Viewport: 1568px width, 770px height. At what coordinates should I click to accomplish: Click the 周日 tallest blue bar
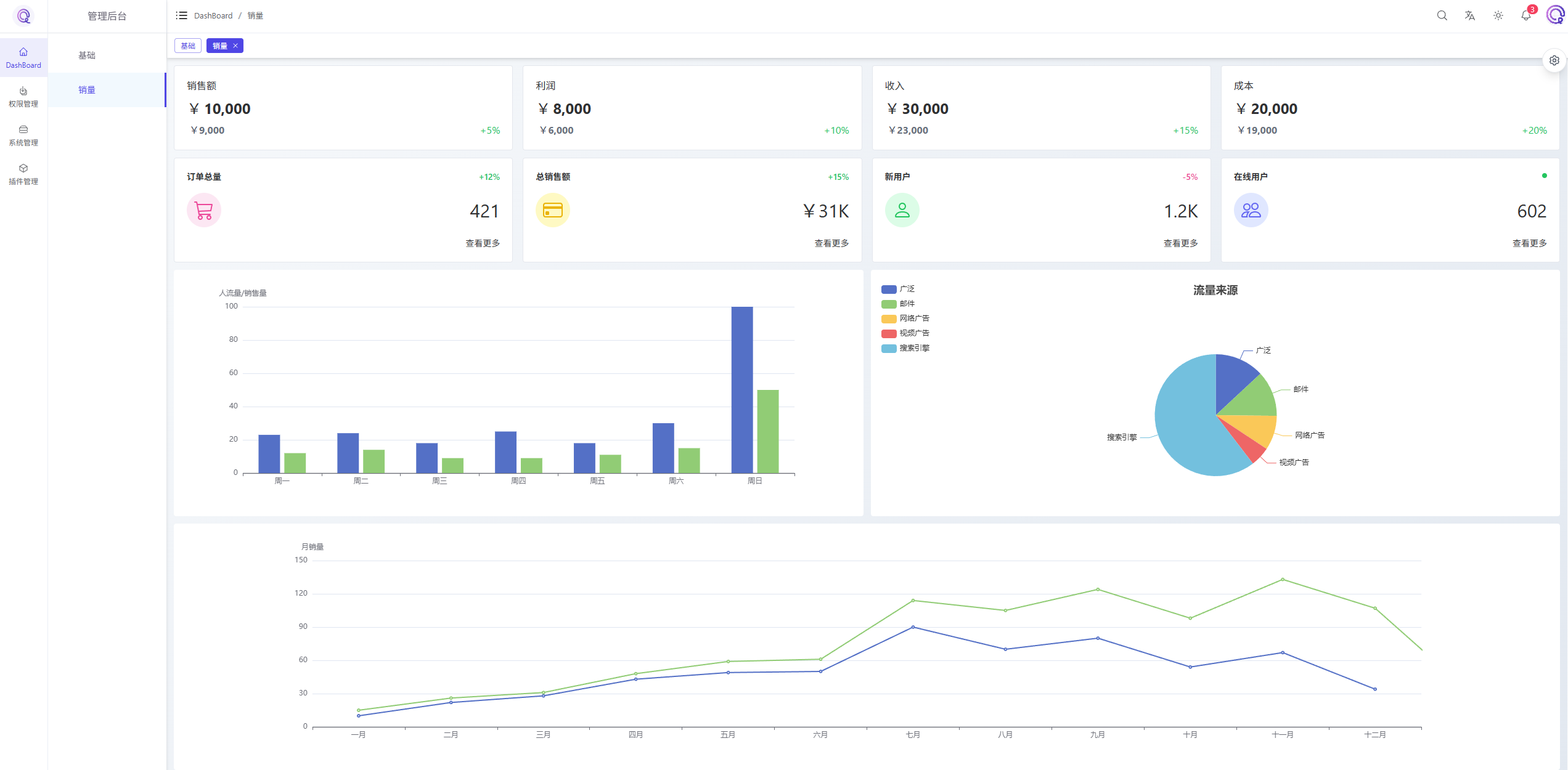(x=742, y=389)
